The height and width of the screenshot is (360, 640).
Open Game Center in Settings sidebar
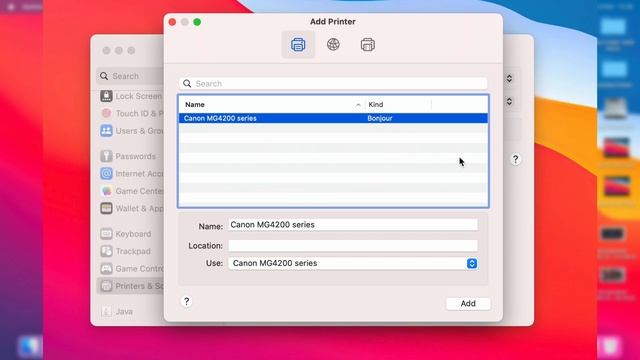[131, 191]
